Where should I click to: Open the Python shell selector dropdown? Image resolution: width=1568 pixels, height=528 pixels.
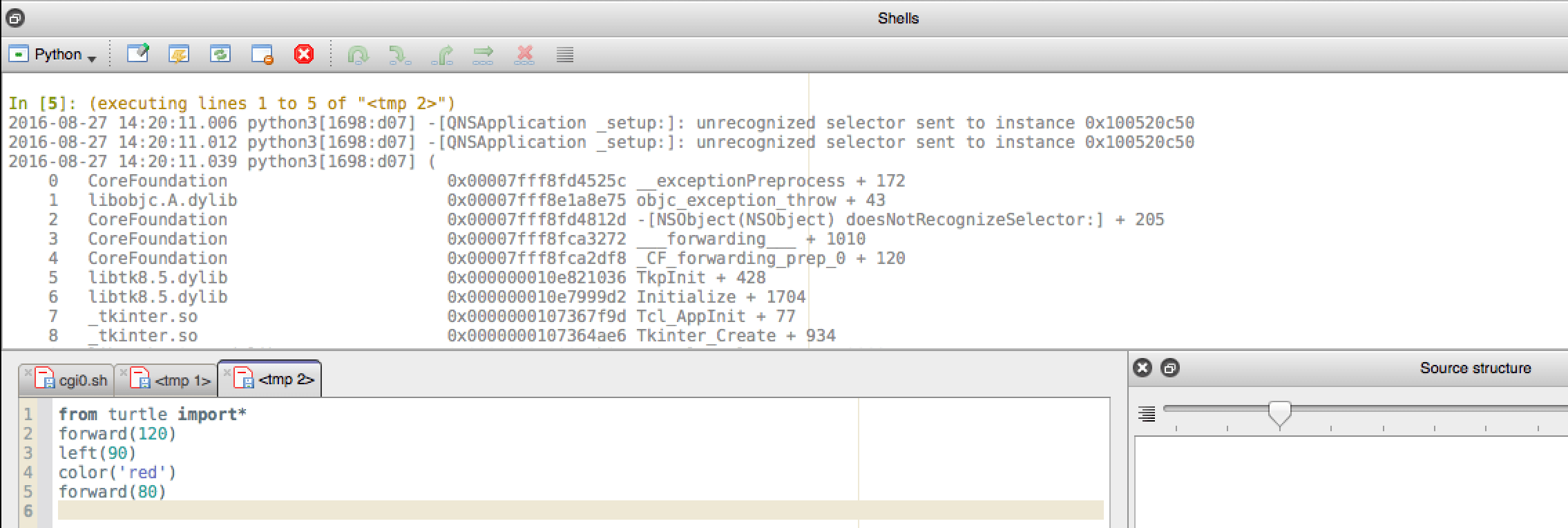(x=52, y=54)
